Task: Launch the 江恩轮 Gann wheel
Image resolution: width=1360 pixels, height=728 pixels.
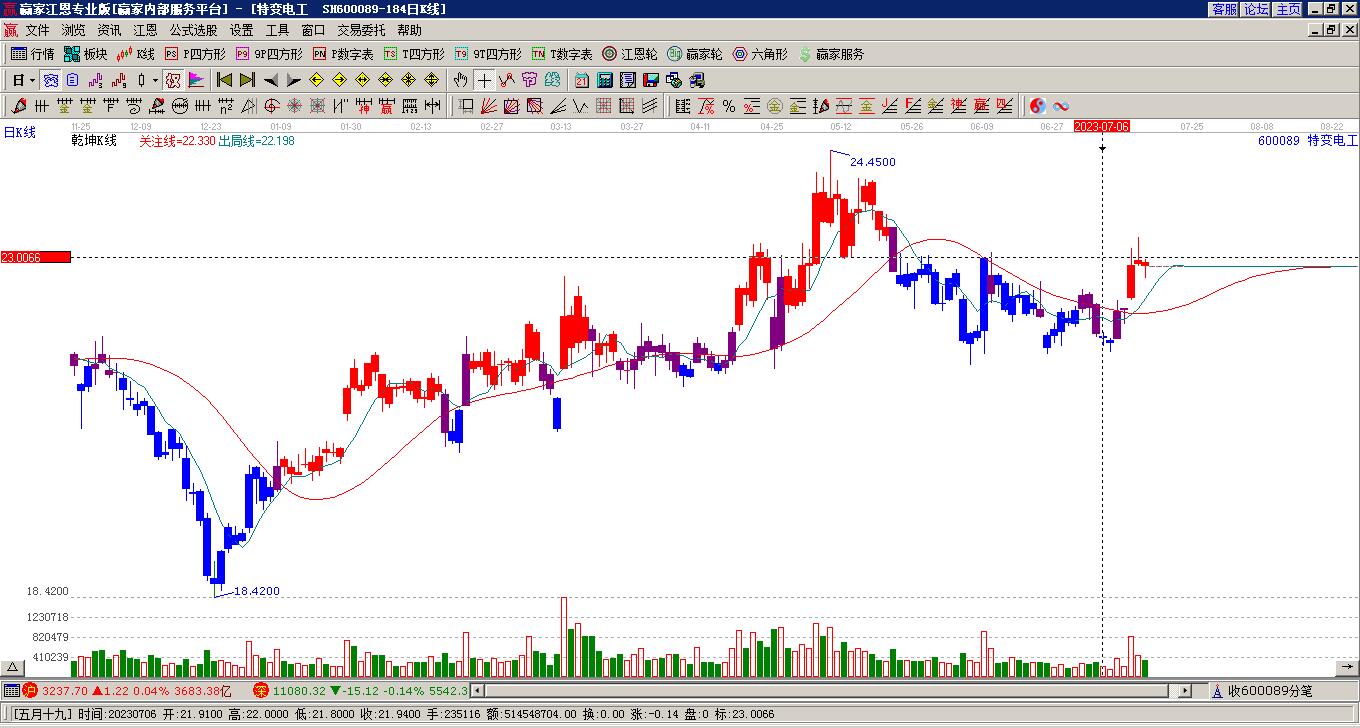Action: click(630, 54)
